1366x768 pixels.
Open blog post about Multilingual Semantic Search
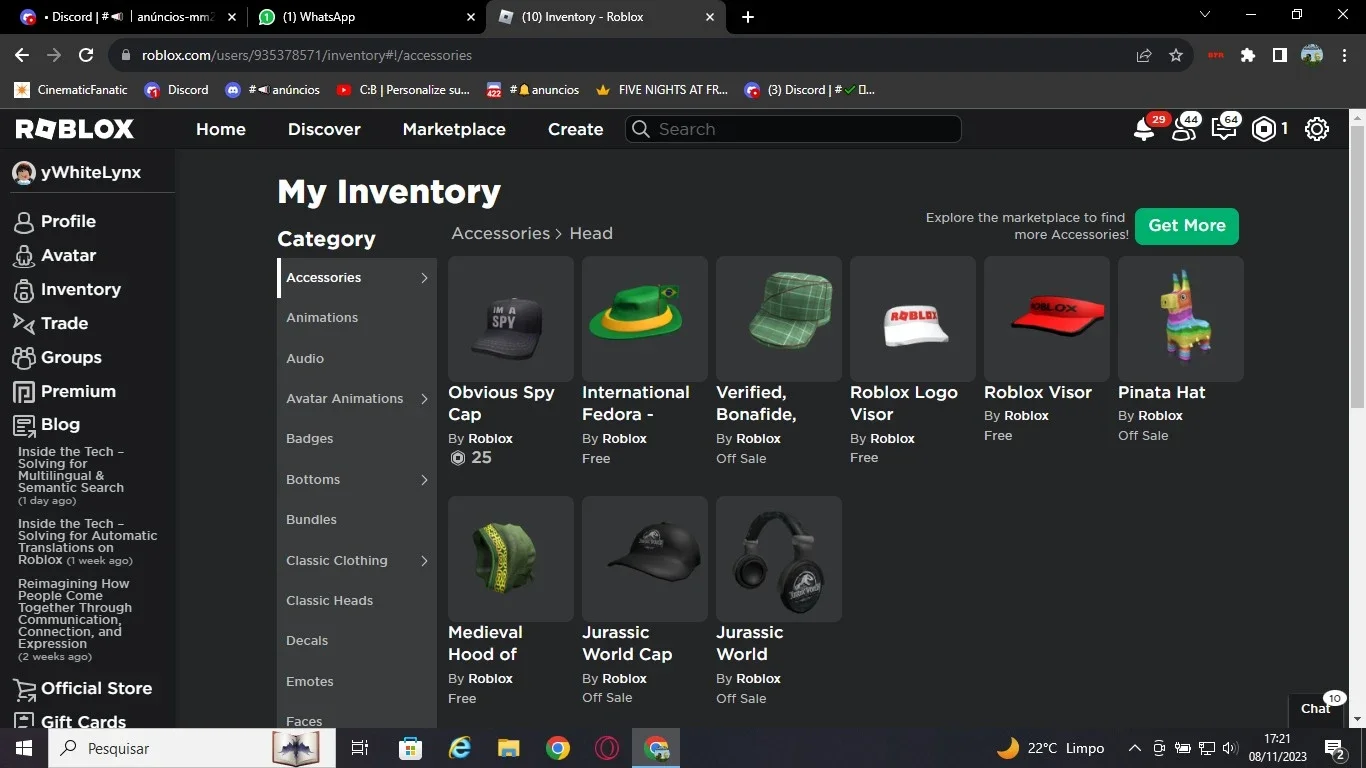tap(71, 470)
